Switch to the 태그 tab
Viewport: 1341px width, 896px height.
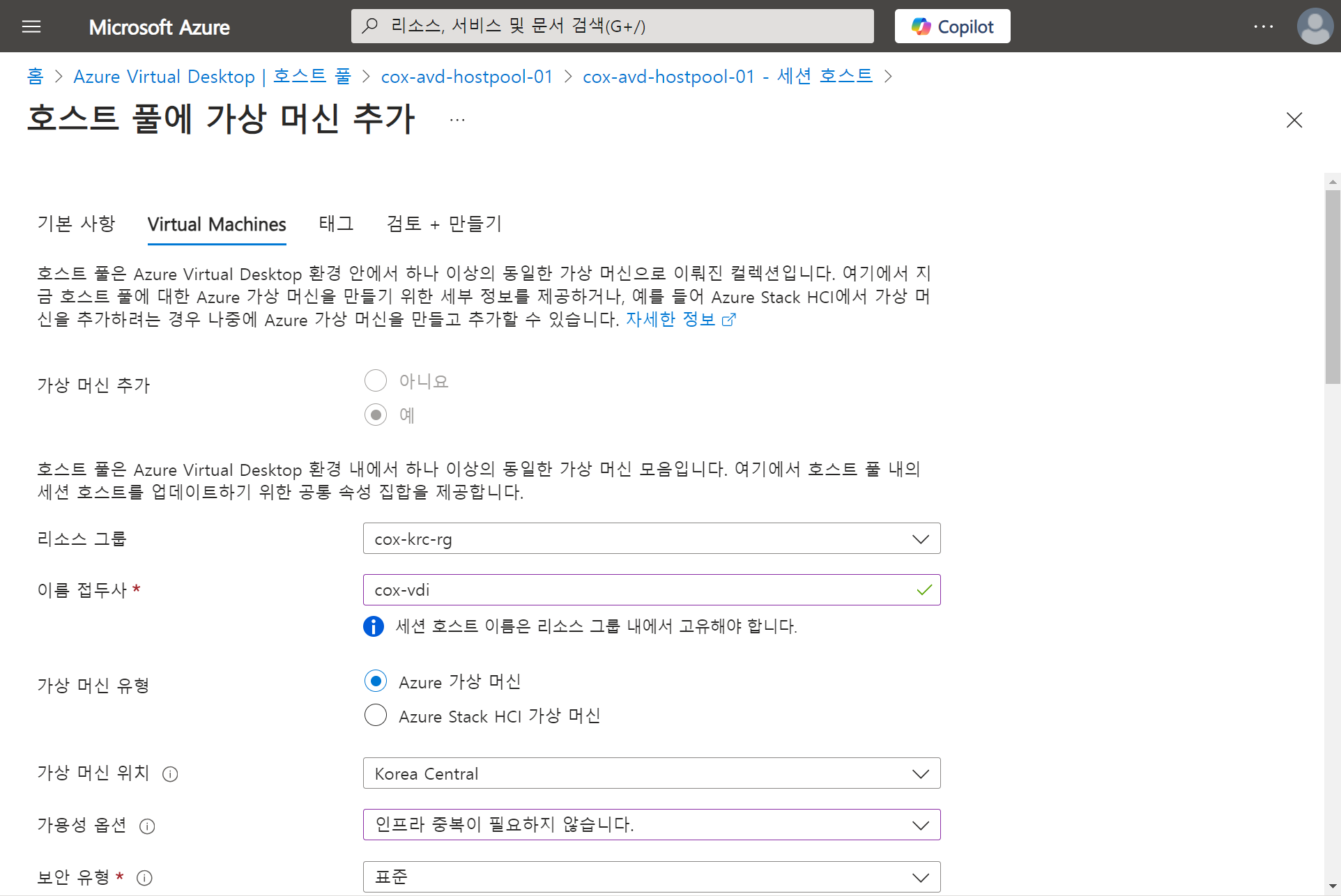click(x=336, y=224)
